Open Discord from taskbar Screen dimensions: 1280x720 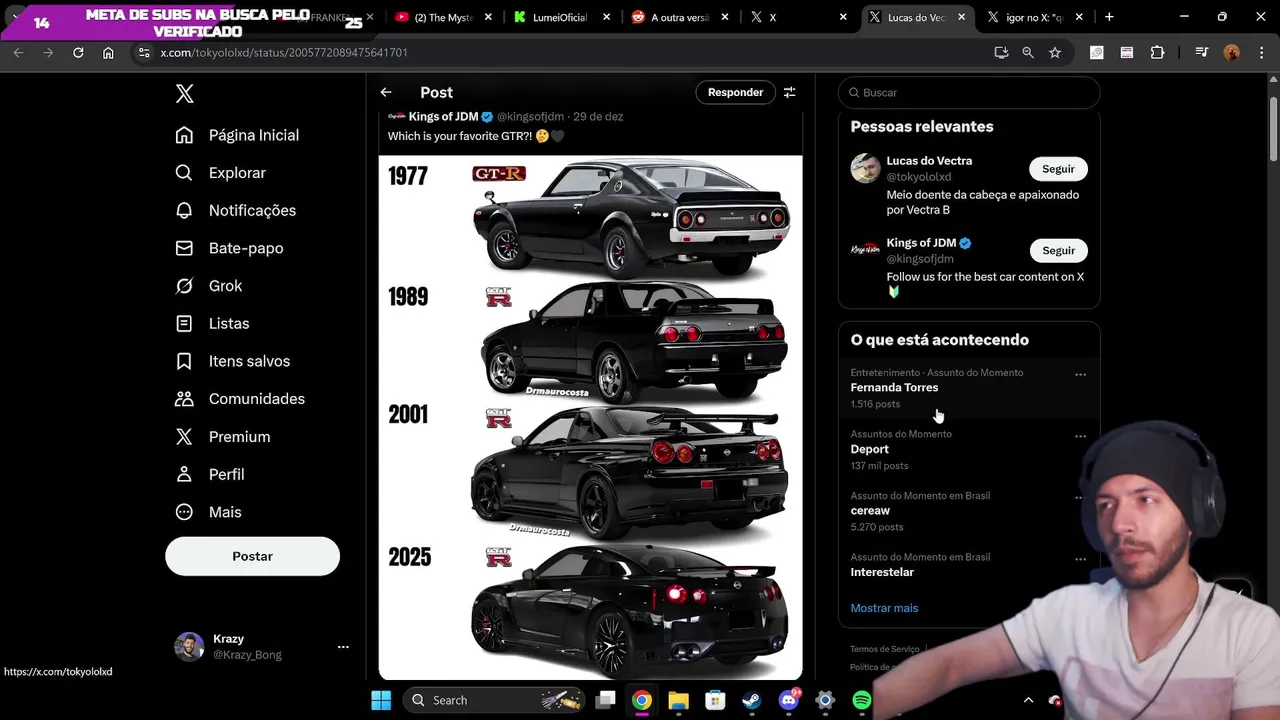(788, 700)
